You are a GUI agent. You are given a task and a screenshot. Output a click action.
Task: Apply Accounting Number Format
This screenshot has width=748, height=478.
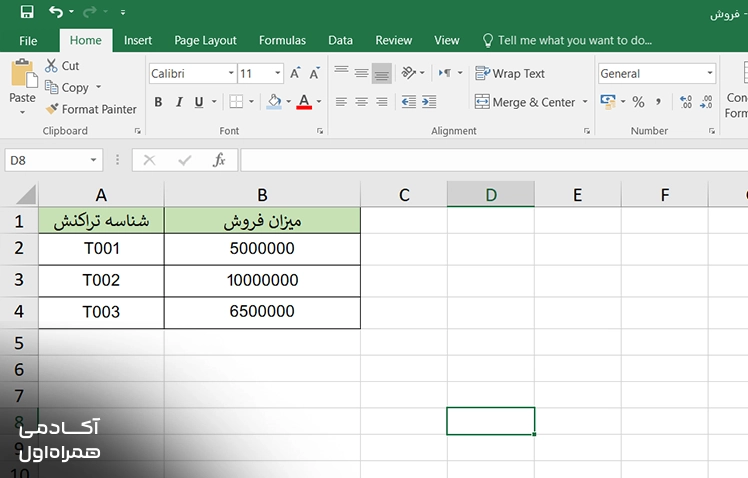click(x=608, y=102)
